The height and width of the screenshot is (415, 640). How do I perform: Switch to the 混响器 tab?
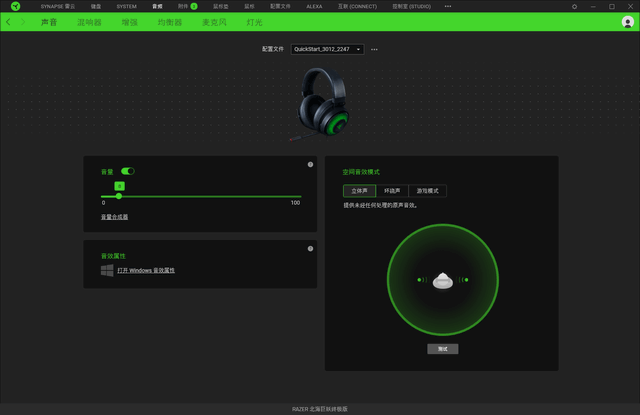(x=89, y=22)
